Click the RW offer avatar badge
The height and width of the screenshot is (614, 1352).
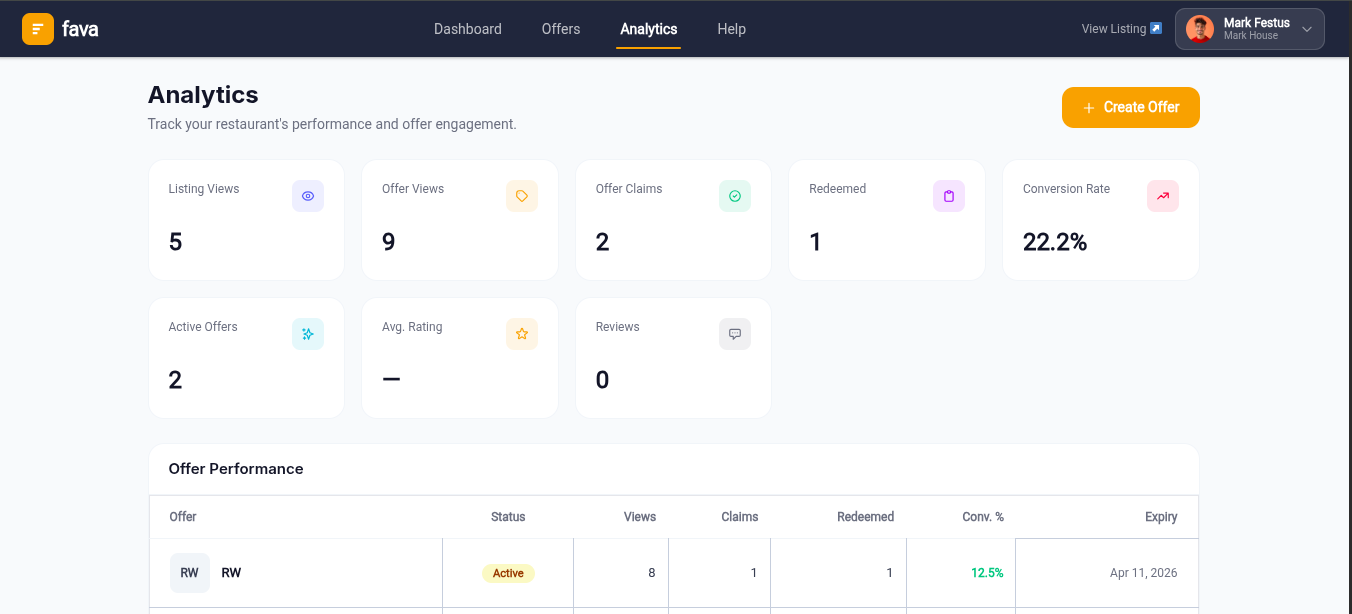[190, 573]
